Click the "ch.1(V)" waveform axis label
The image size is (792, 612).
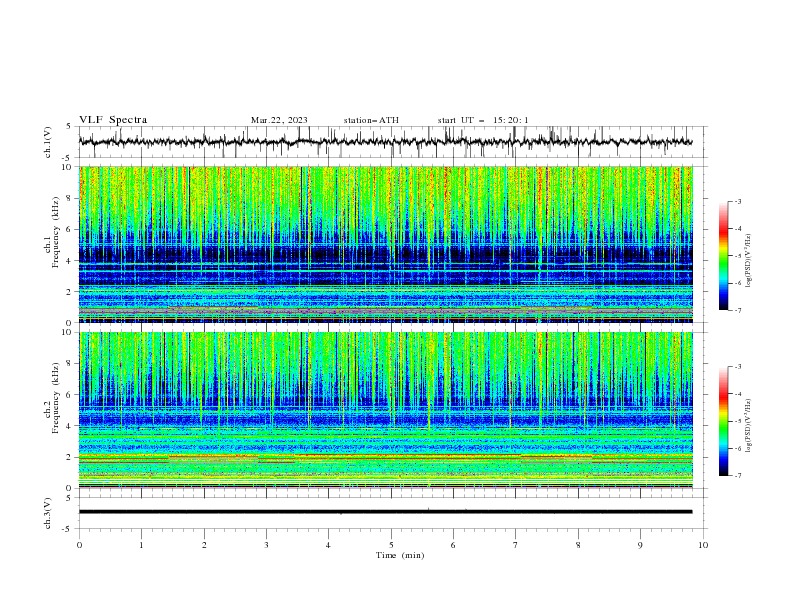[x=47, y=142]
